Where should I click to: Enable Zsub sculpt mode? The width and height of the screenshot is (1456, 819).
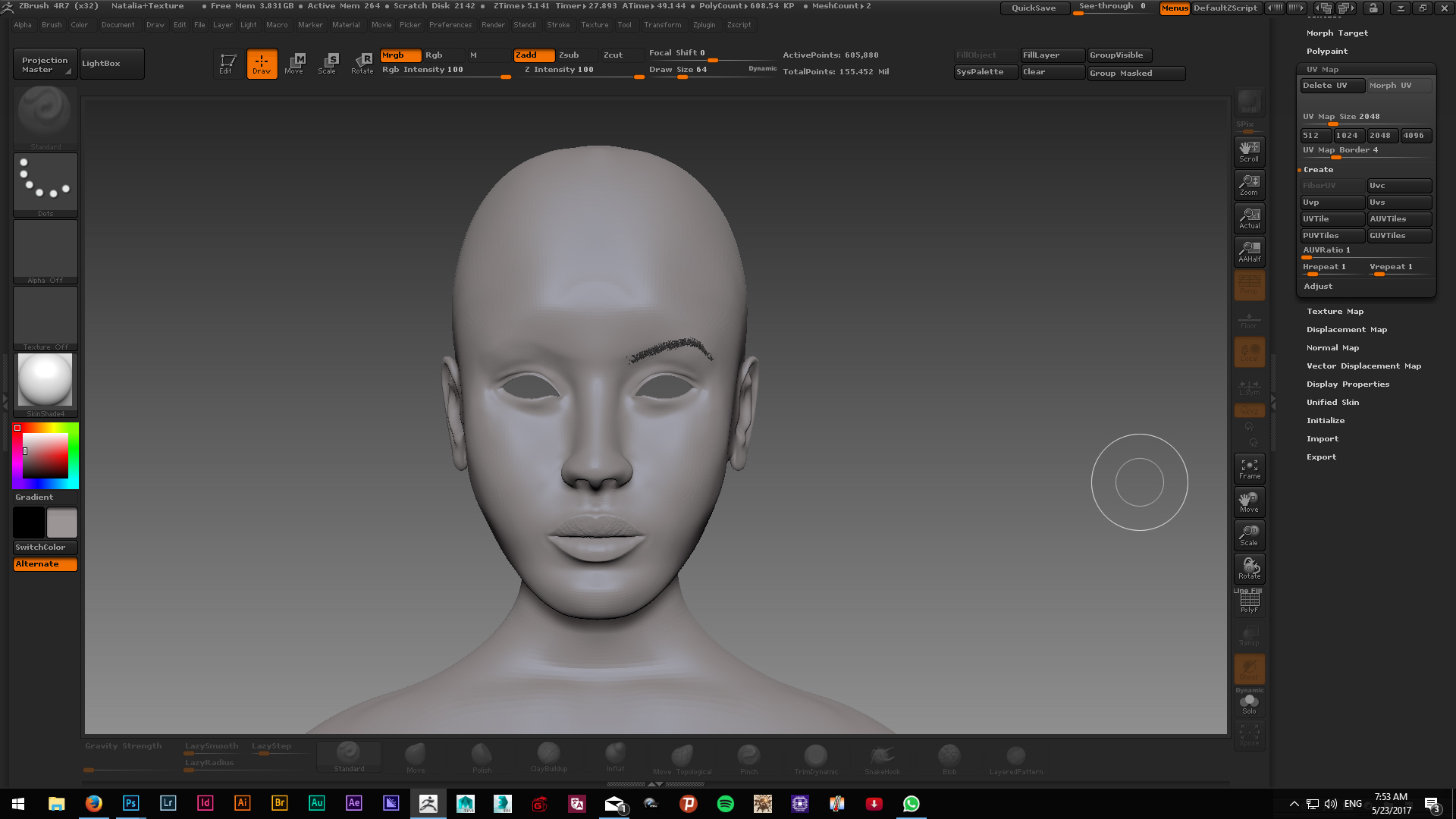tap(577, 55)
